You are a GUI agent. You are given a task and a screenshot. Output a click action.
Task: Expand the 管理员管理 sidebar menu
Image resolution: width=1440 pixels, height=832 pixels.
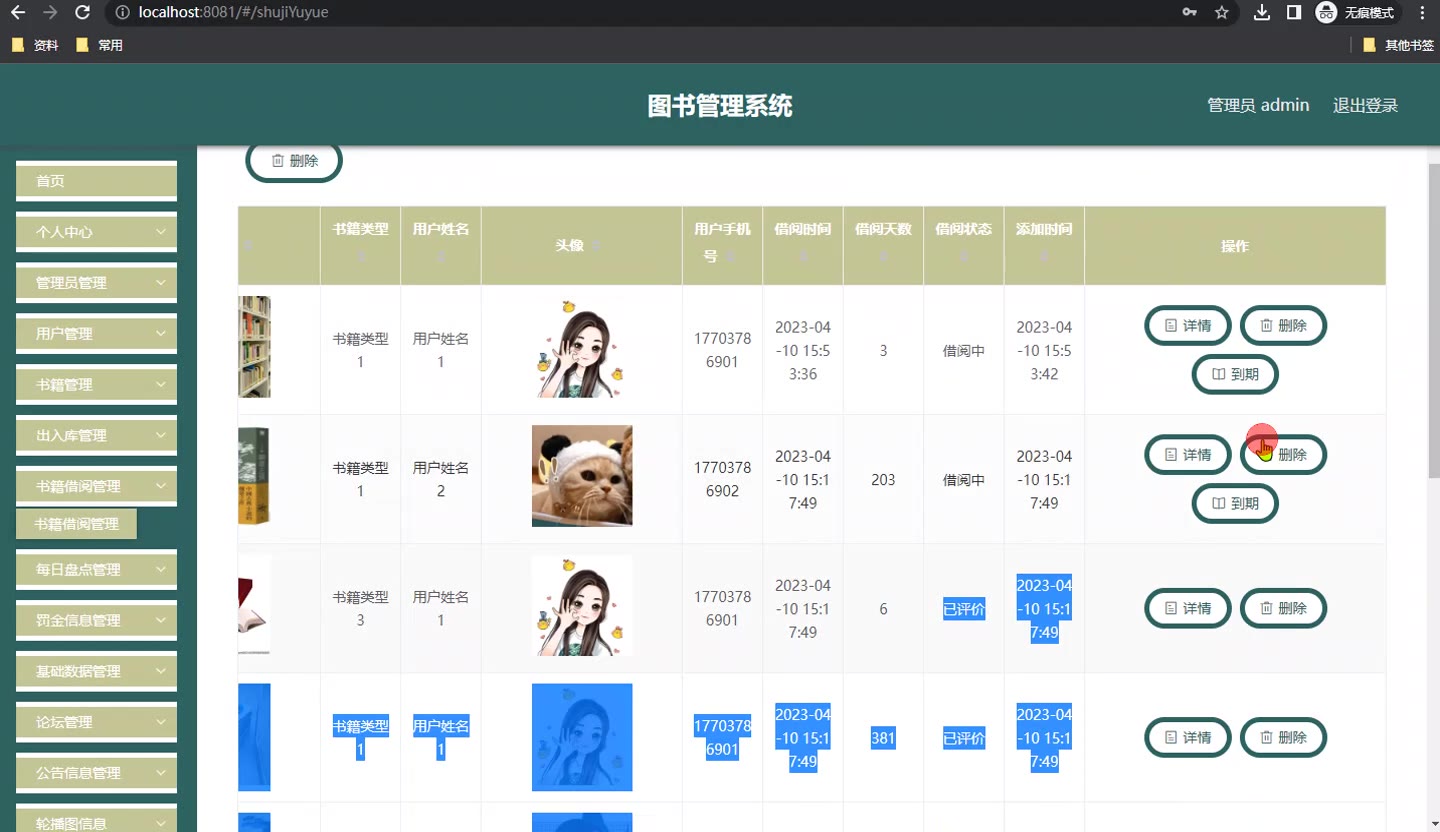[96, 282]
